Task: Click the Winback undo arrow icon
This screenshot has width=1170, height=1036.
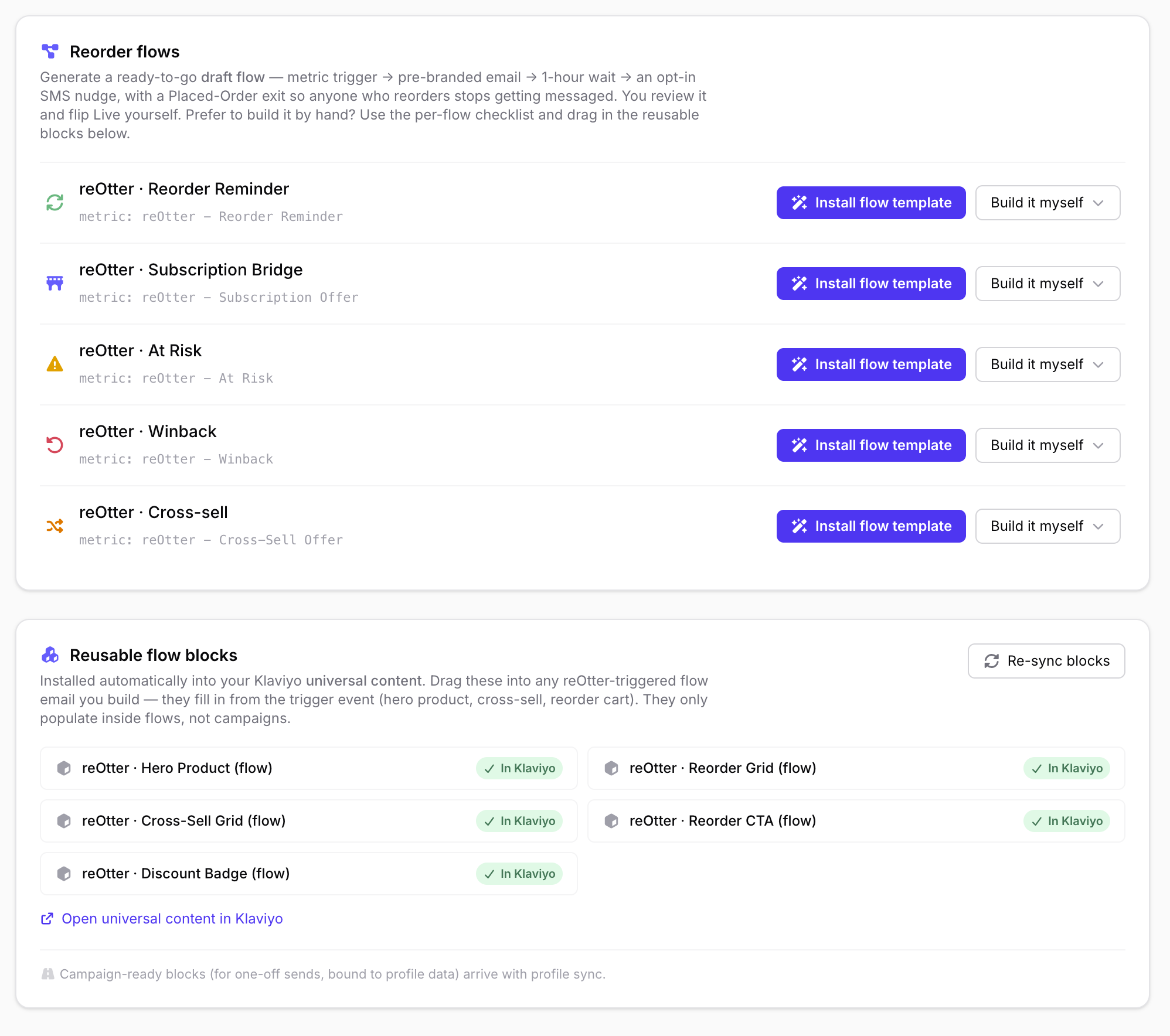Action: click(x=55, y=445)
